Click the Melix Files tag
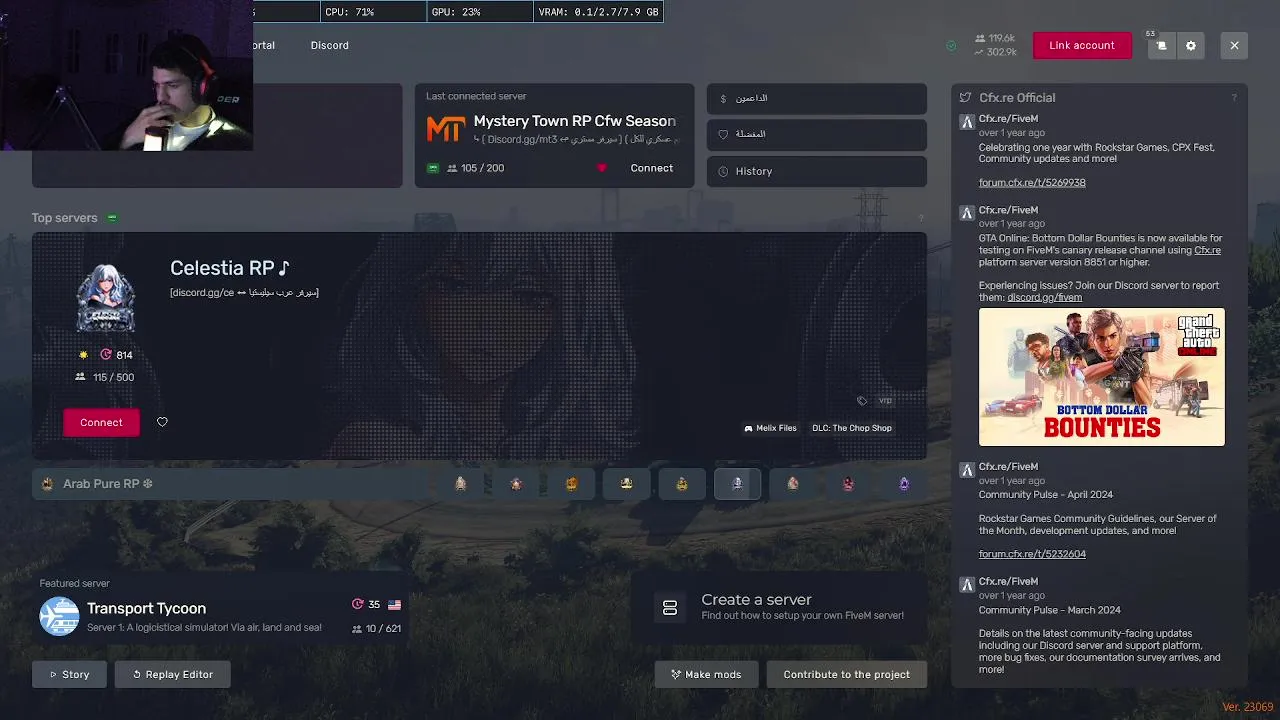Image resolution: width=1280 pixels, height=720 pixels. click(770, 428)
